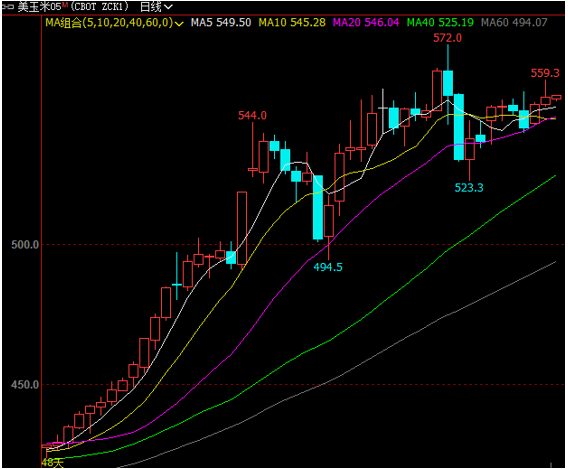Click the (CBOT ZCK1) contract code
The height and width of the screenshot is (469, 568).
[x=99, y=7]
